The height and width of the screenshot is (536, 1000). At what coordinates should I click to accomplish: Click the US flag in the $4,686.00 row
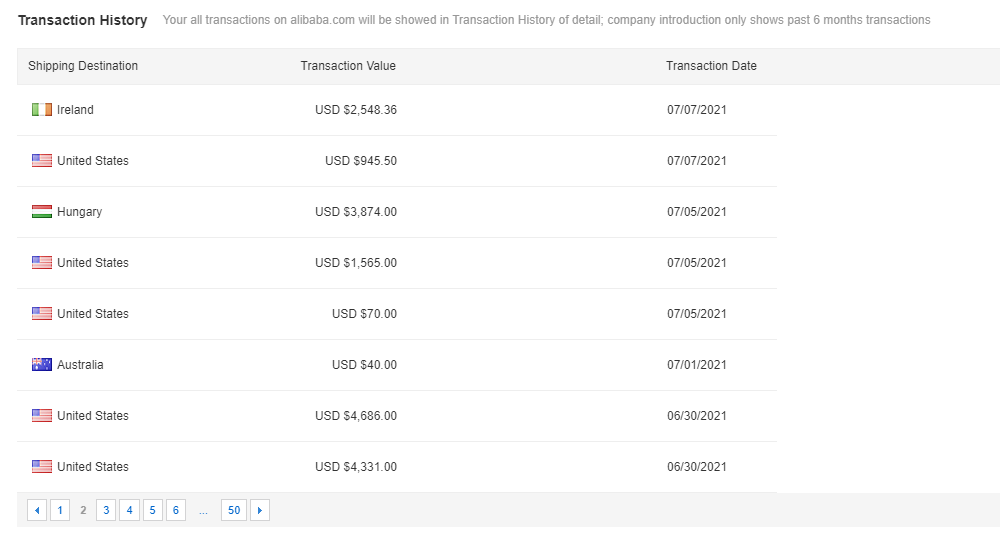point(41,416)
